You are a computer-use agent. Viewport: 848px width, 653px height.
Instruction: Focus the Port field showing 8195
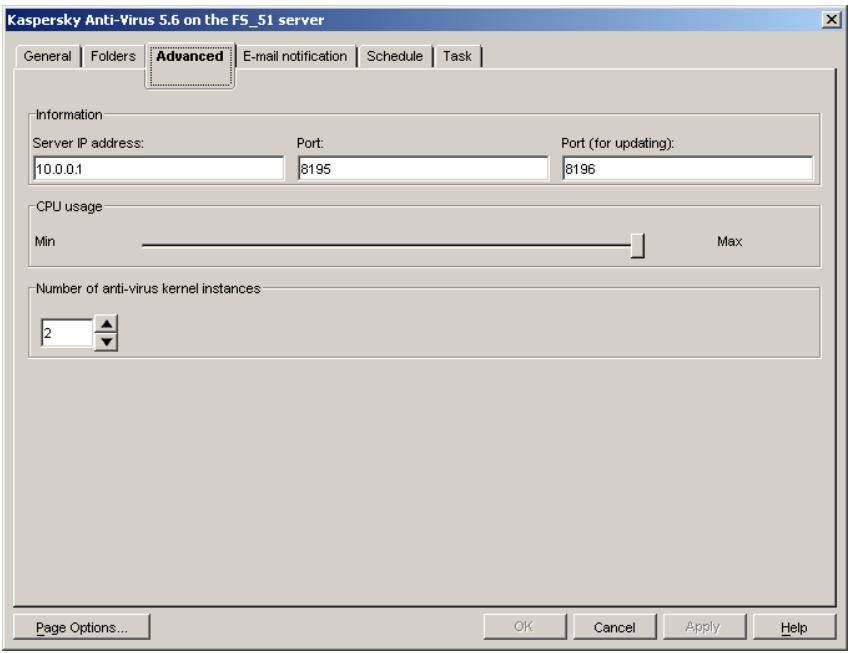423,169
